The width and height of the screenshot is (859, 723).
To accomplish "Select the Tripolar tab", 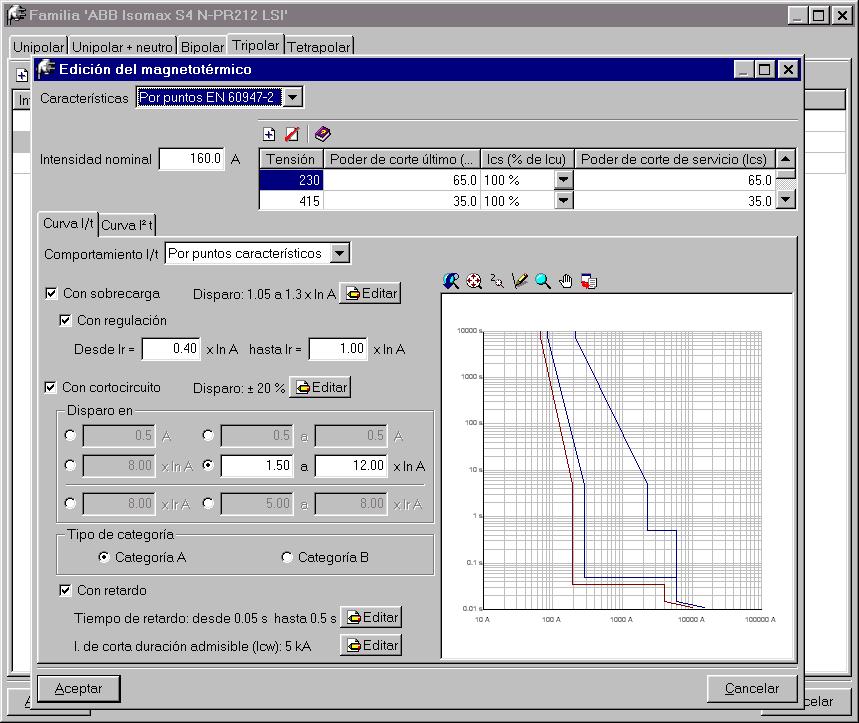I will click(255, 45).
